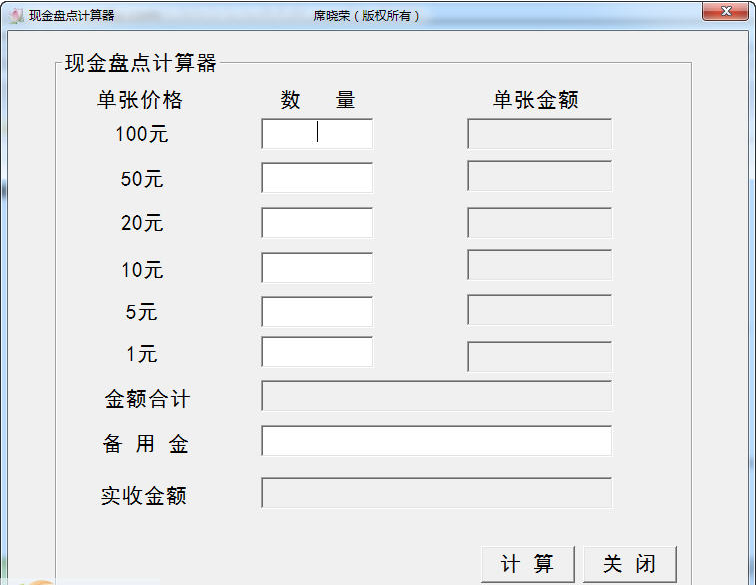This screenshot has width=756, height=585.
Task: Click the 50元 label
Action: pos(142,179)
